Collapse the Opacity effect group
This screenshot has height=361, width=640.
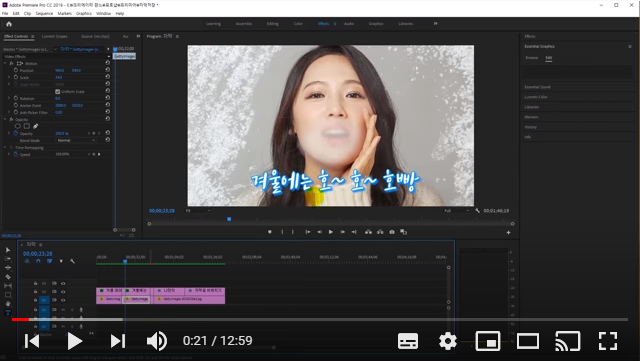(5, 119)
